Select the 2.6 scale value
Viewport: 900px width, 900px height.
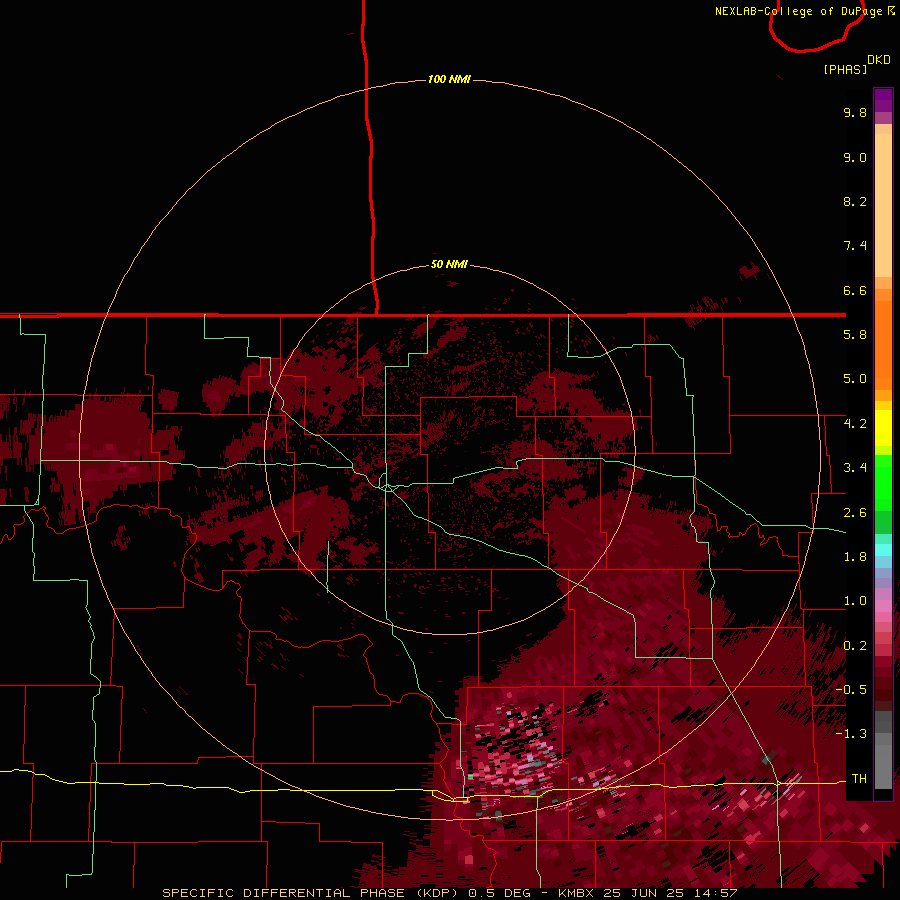[x=855, y=513]
